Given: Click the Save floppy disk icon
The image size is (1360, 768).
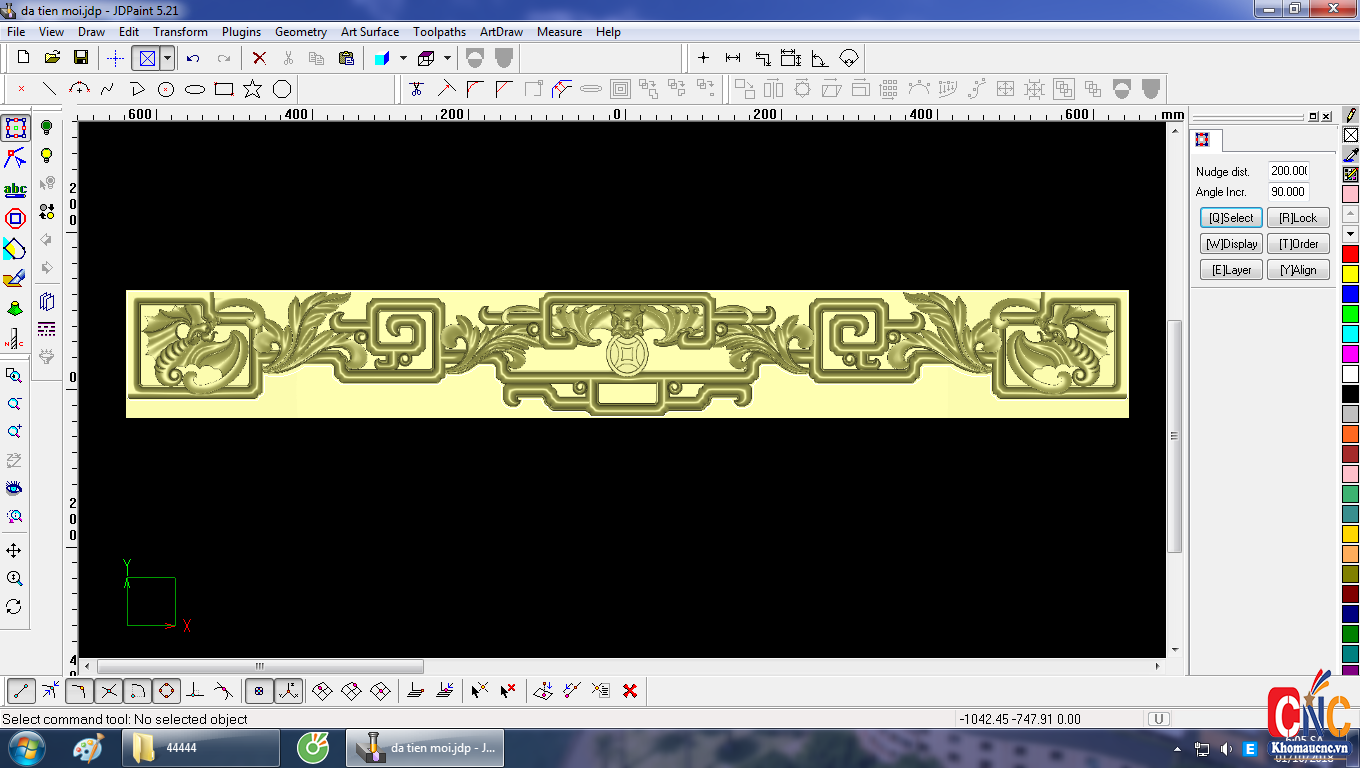Looking at the screenshot, I should (x=81, y=58).
